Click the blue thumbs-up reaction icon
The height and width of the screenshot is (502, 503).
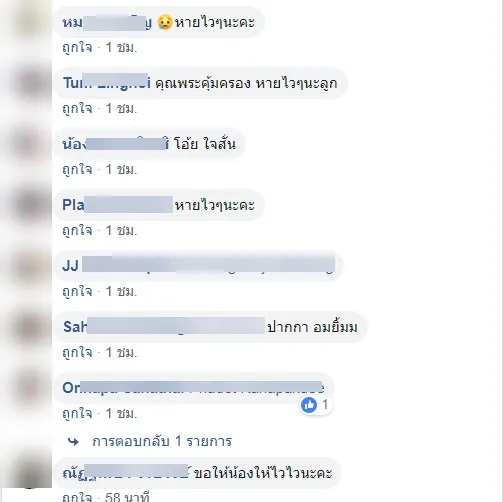pos(309,405)
